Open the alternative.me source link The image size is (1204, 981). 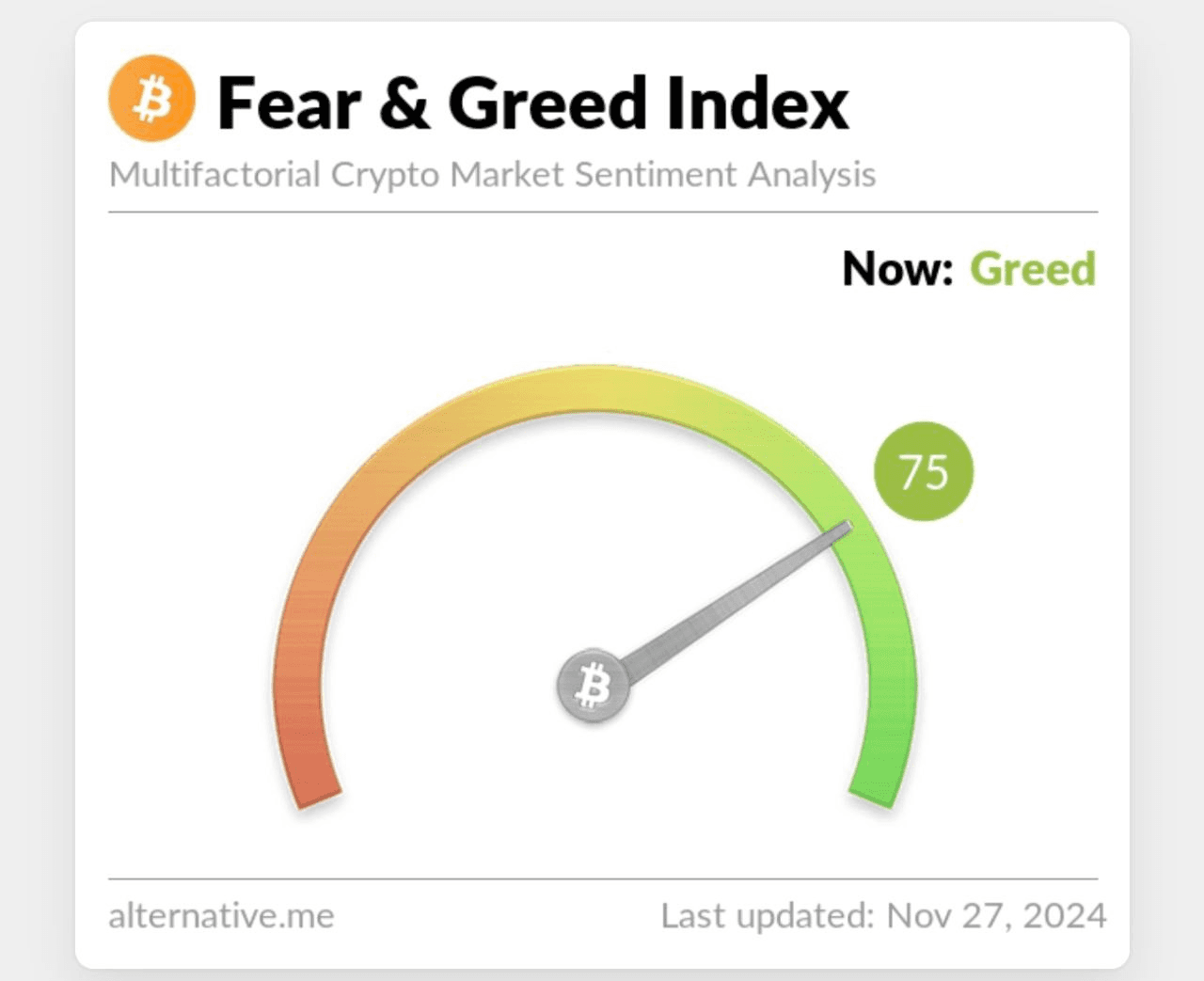point(222,915)
